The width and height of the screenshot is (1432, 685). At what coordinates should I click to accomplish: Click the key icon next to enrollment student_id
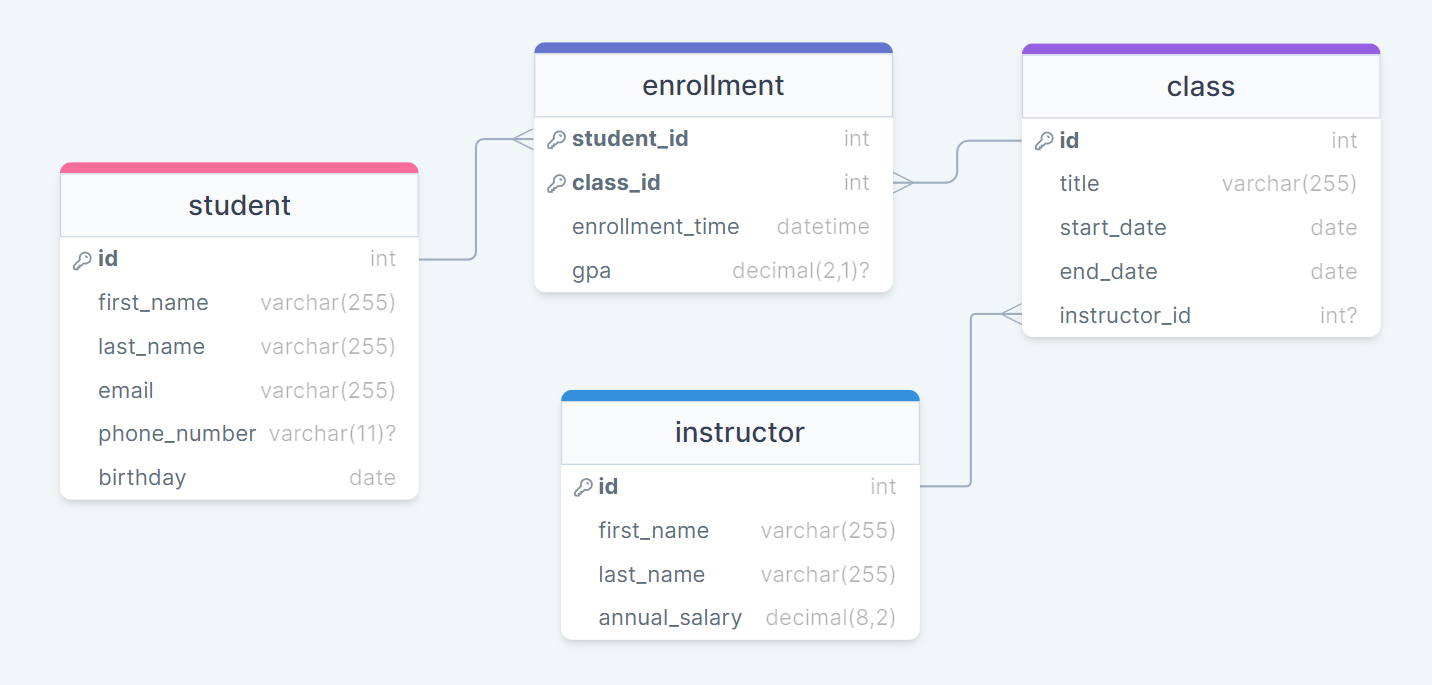pos(556,140)
